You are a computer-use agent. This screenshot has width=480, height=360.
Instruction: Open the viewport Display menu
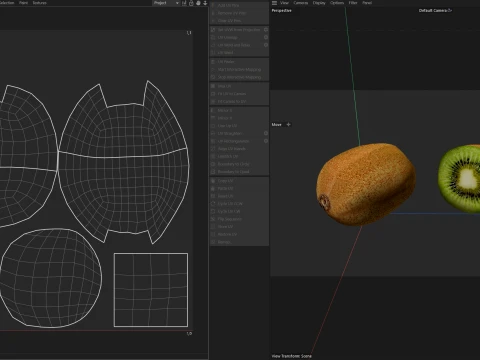319,3
